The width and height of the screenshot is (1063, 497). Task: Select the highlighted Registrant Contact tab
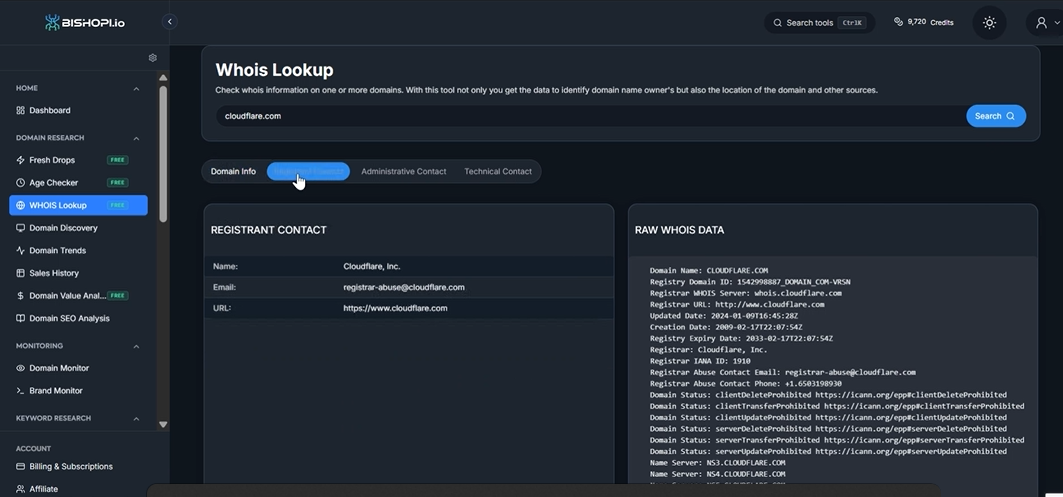tap(308, 172)
